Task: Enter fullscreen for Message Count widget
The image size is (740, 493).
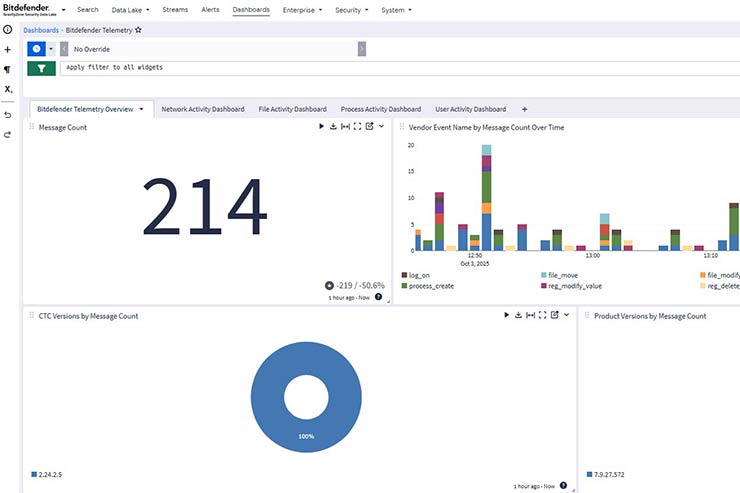Action: [x=357, y=127]
